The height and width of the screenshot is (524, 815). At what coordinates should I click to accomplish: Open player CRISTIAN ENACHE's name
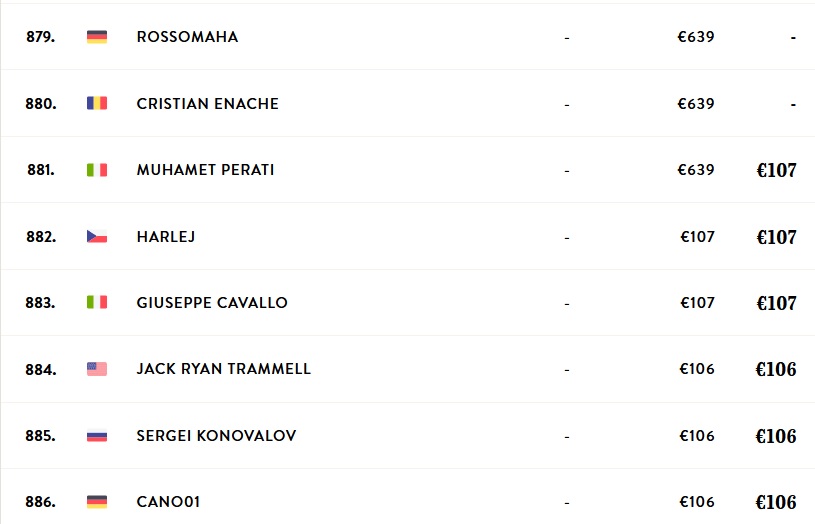[207, 103]
